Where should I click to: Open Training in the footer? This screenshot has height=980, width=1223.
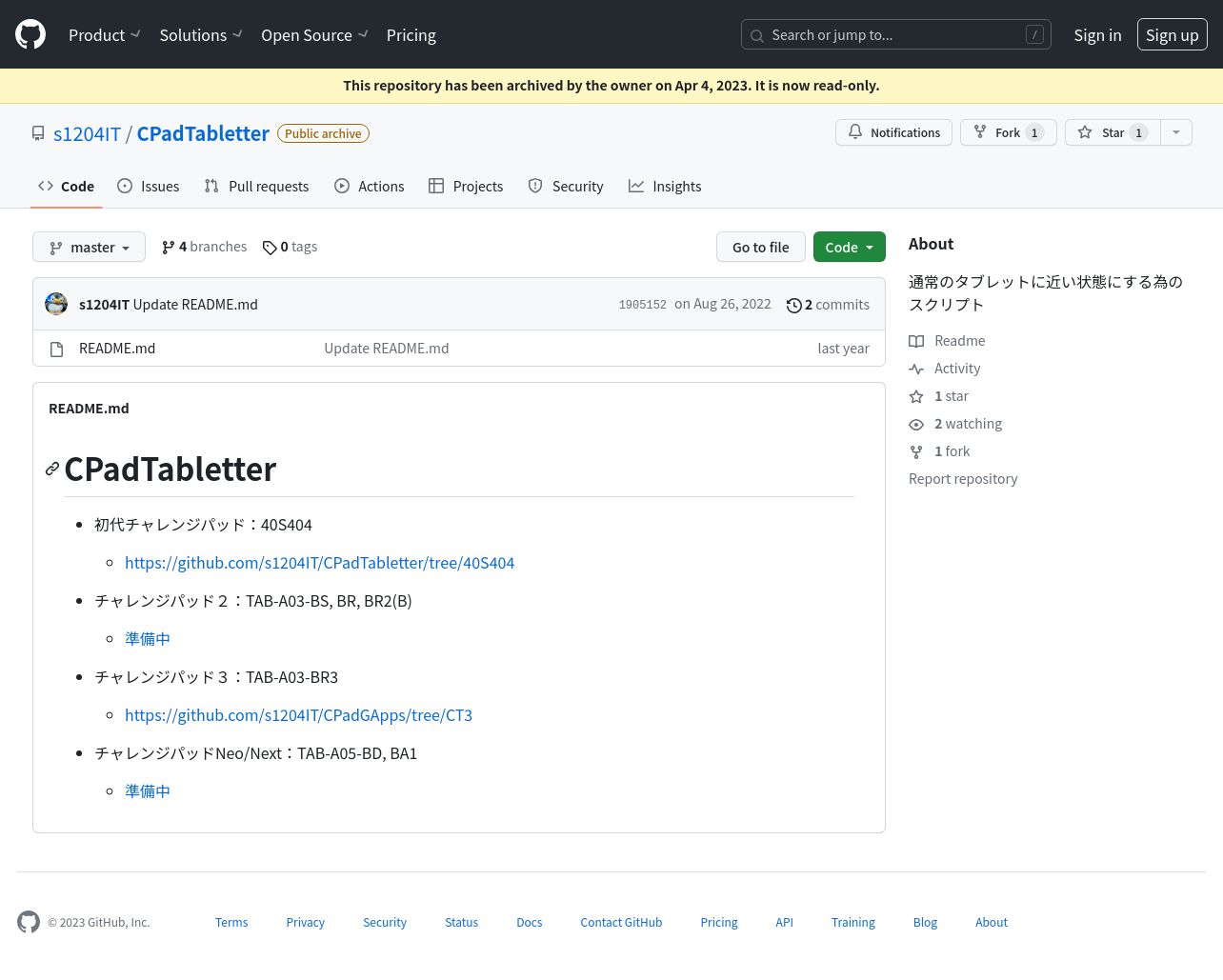853,923
